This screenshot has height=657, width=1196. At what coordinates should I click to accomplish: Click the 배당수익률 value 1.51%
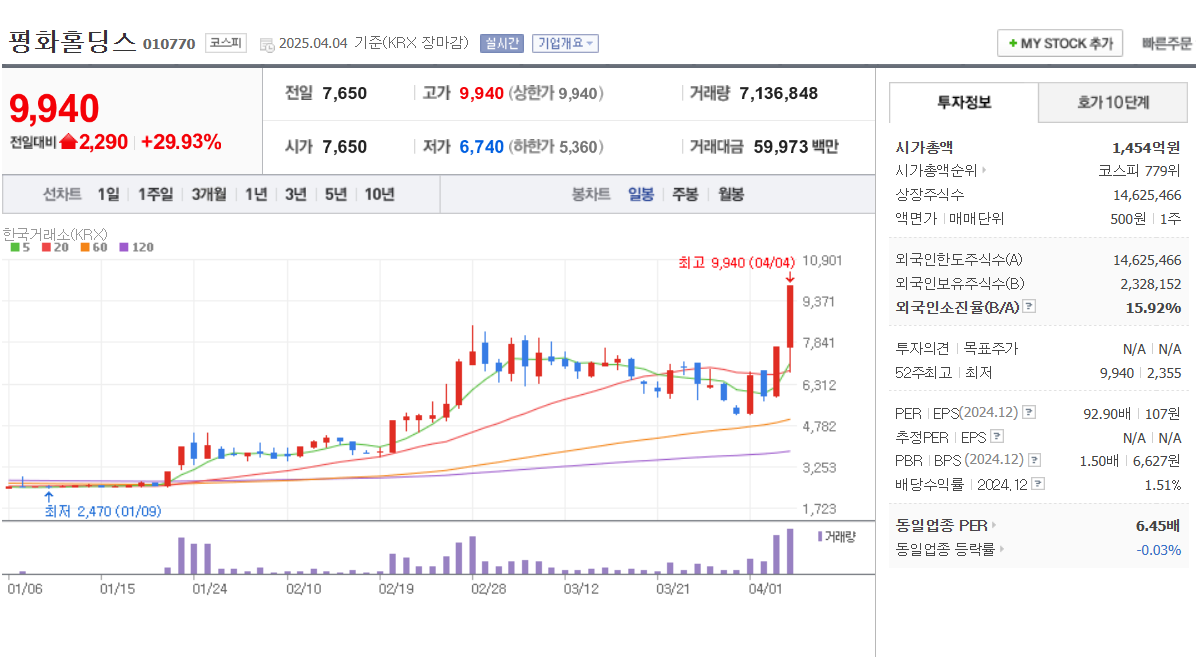point(1162,485)
